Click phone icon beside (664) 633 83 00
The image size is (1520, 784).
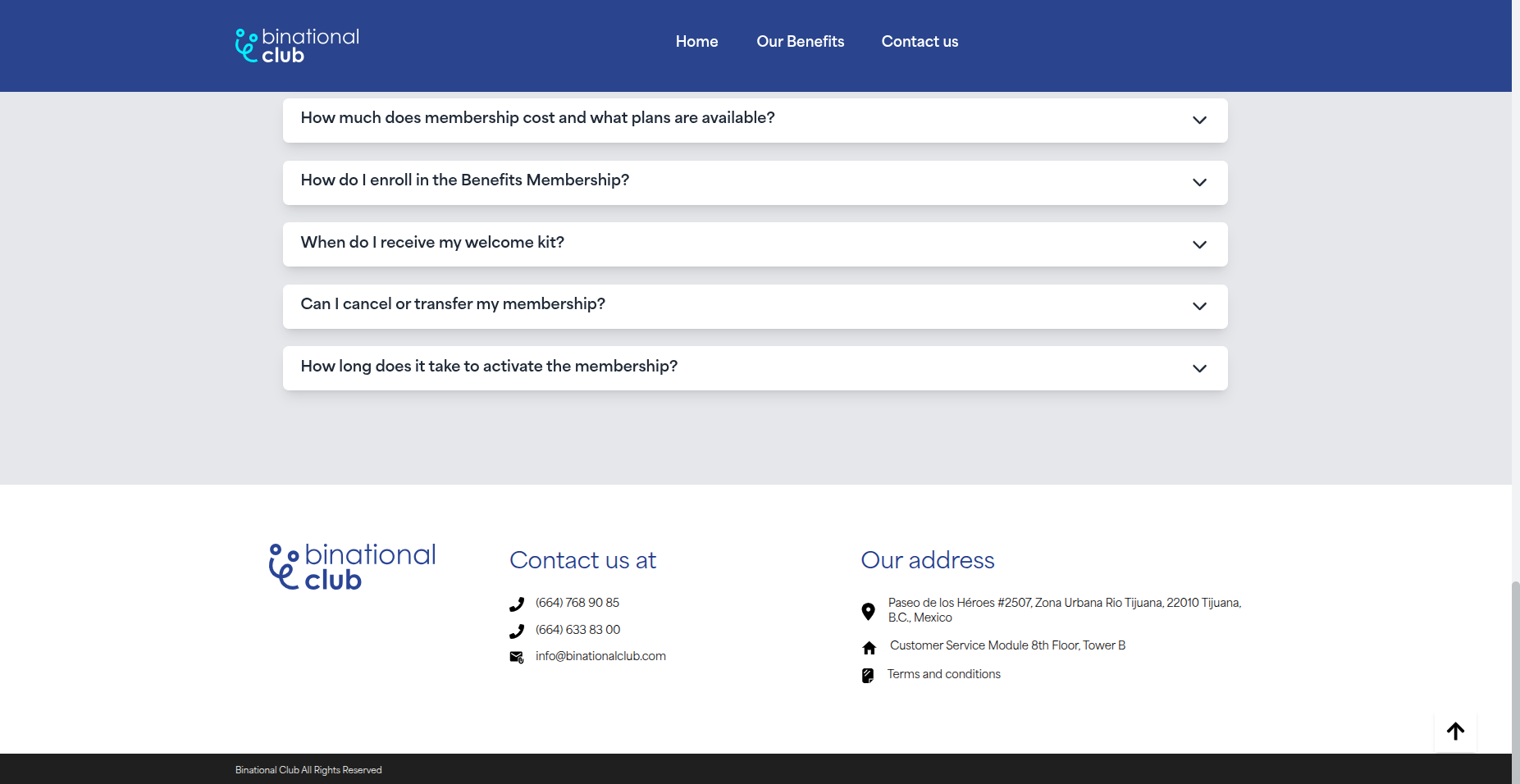[517, 631]
